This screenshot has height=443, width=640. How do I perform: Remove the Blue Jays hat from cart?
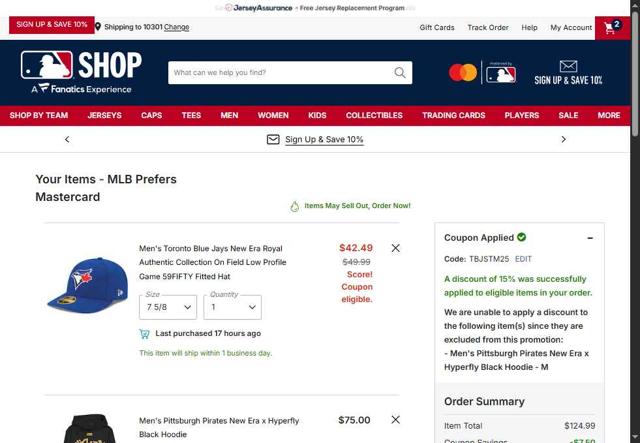[x=396, y=248]
